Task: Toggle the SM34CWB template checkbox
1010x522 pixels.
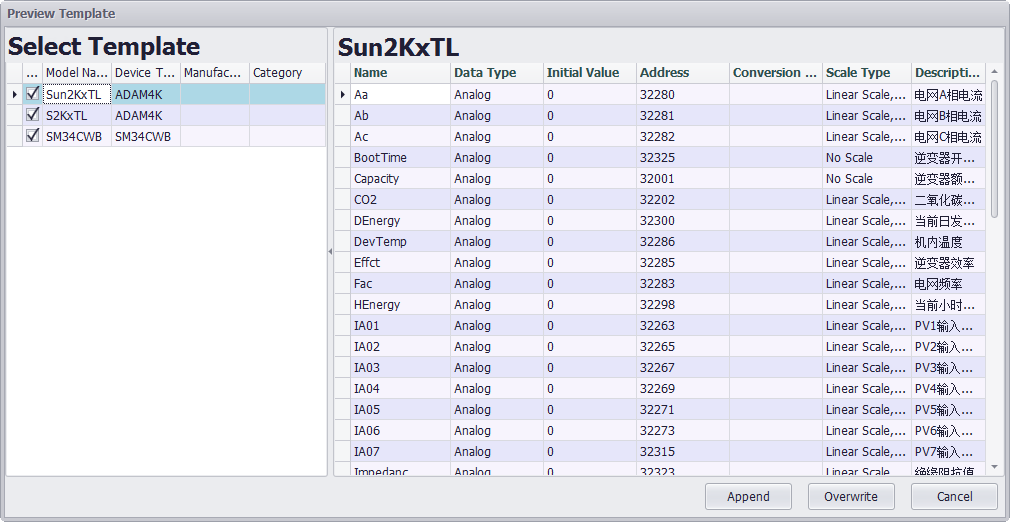Action: coord(33,136)
